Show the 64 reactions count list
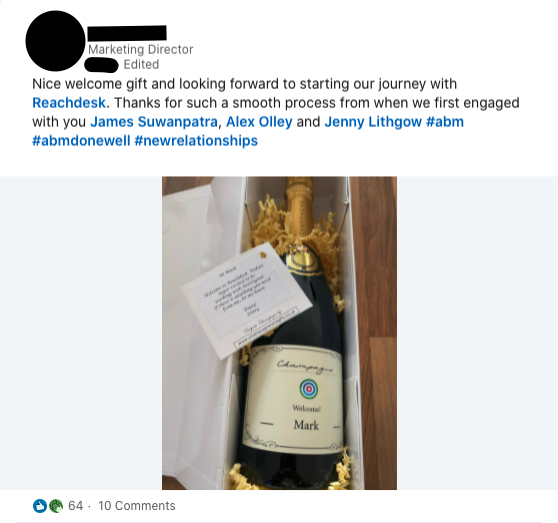Screen dimensions: 558x523 coord(75,506)
